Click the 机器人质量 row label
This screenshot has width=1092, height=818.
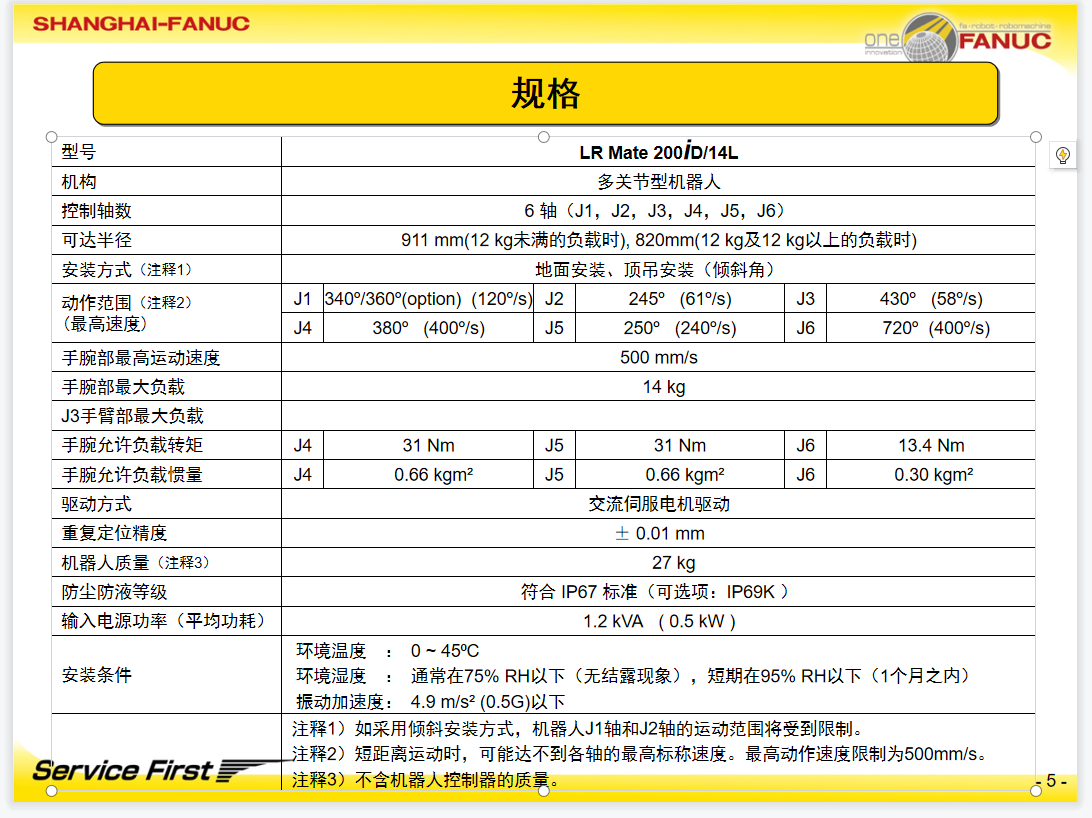click(135, 563)
